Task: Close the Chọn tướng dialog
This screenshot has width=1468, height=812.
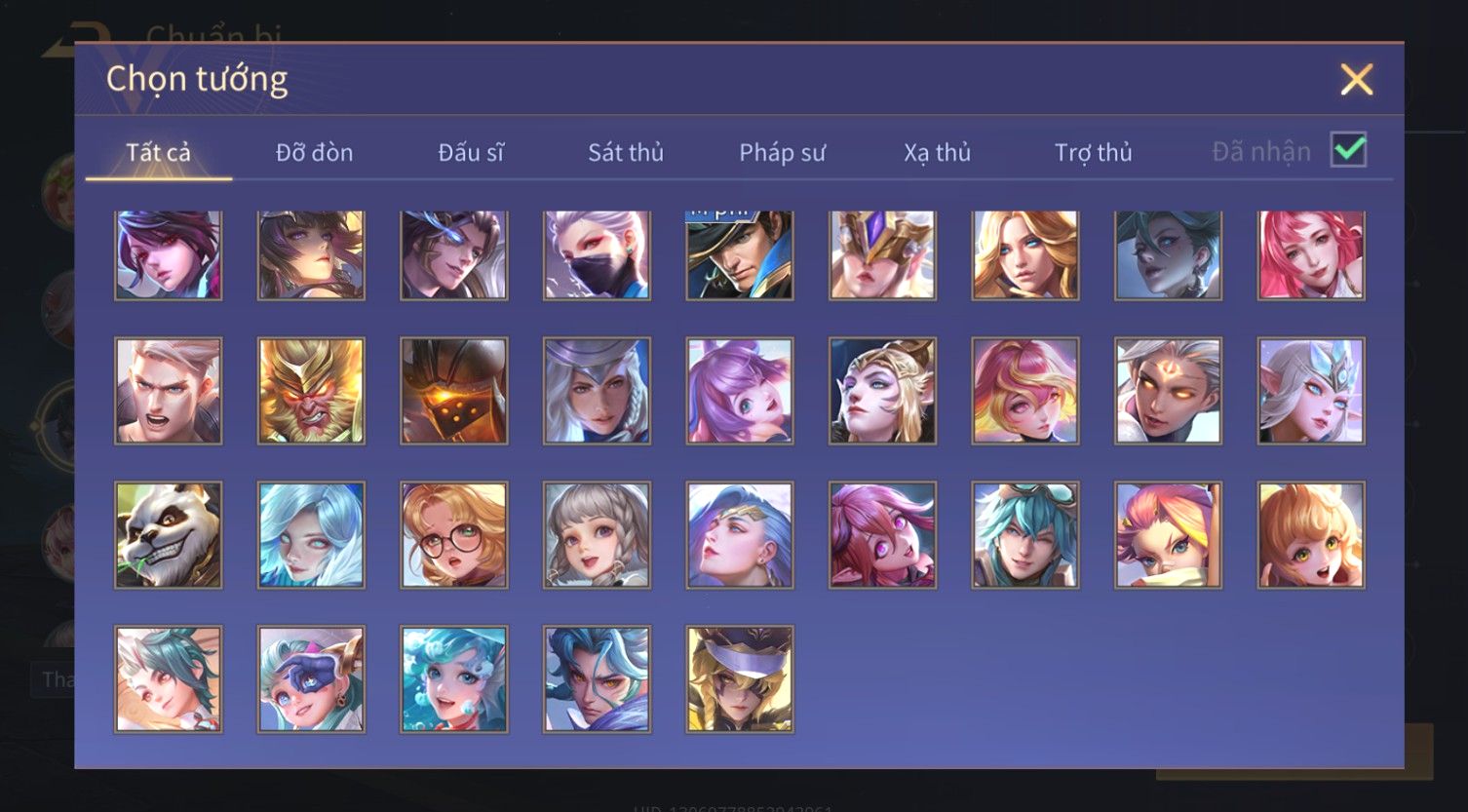Action: coord(1356,79)
